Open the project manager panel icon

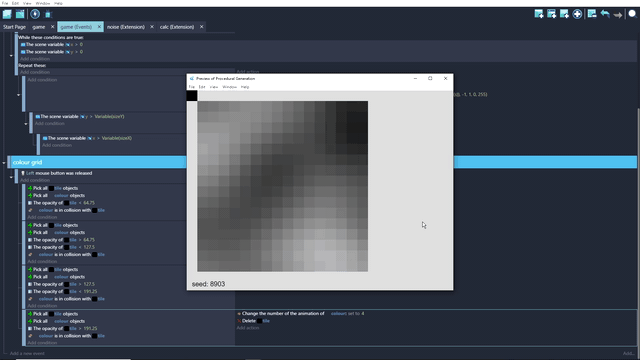point(7,14)
